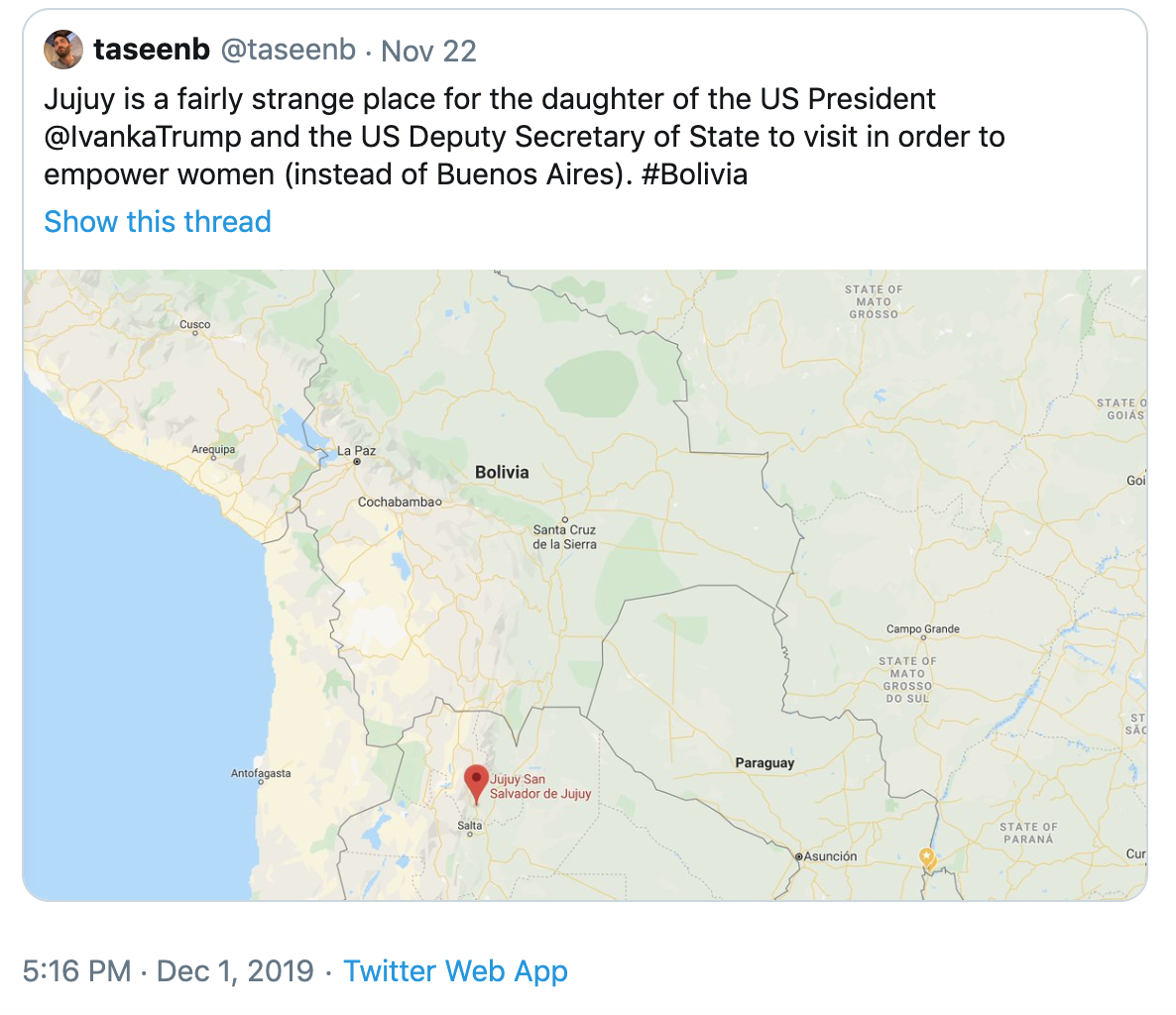Click the Cochabamba city label
The image size is (1176, 1015).
tap(396, 503)
